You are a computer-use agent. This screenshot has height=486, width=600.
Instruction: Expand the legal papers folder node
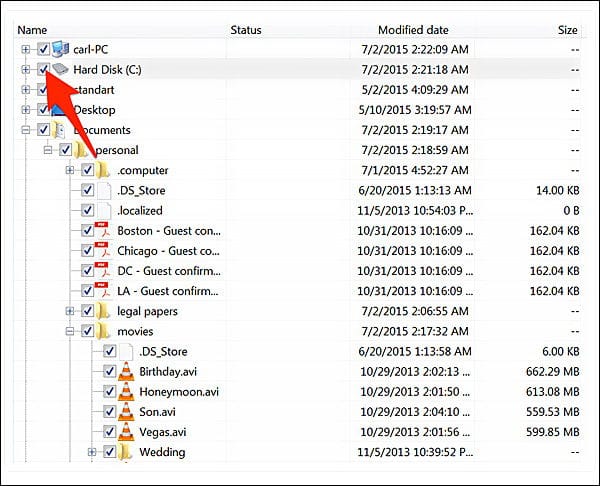(70, 311)
